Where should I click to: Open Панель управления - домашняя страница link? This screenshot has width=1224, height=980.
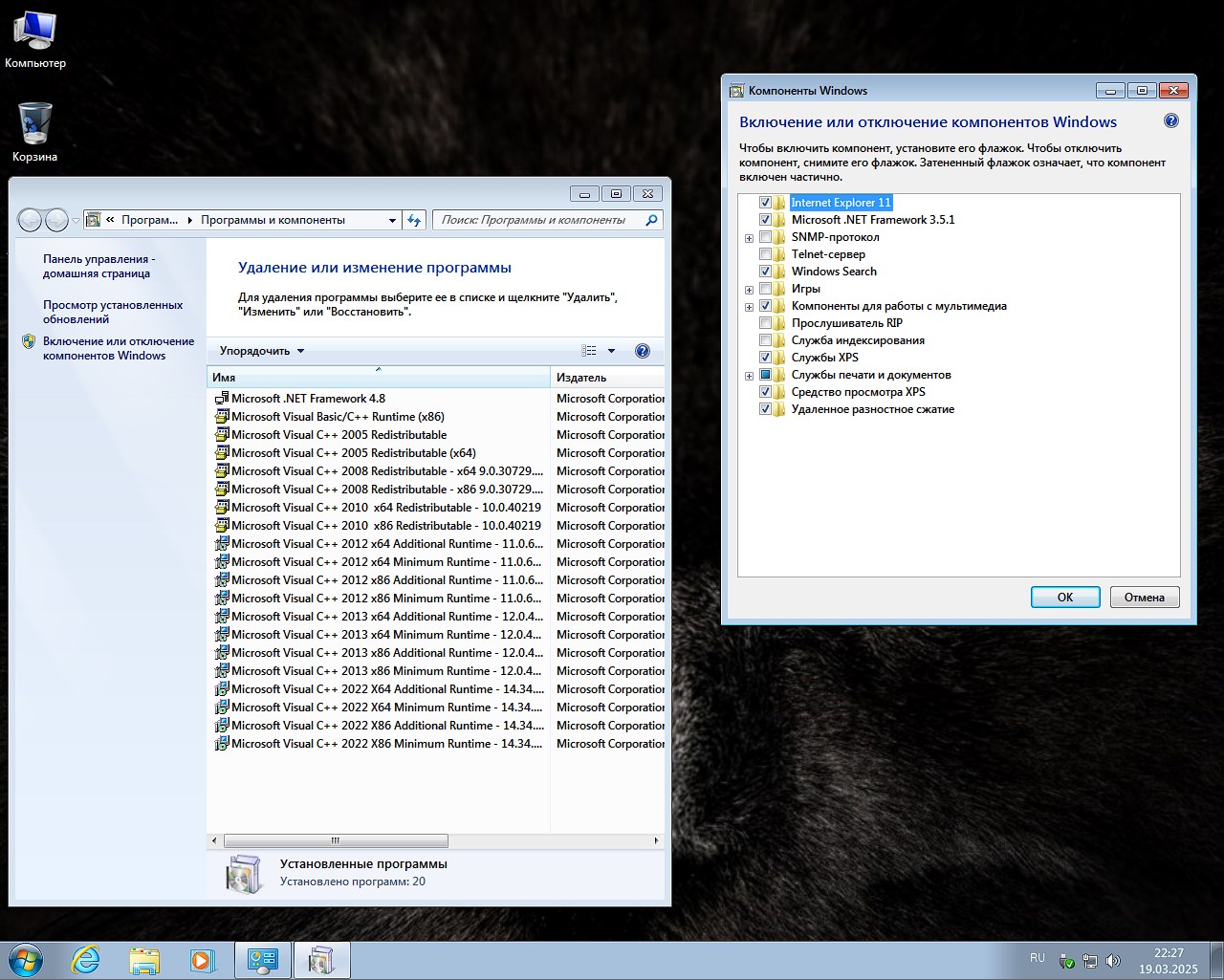click(x=98, y=266)
